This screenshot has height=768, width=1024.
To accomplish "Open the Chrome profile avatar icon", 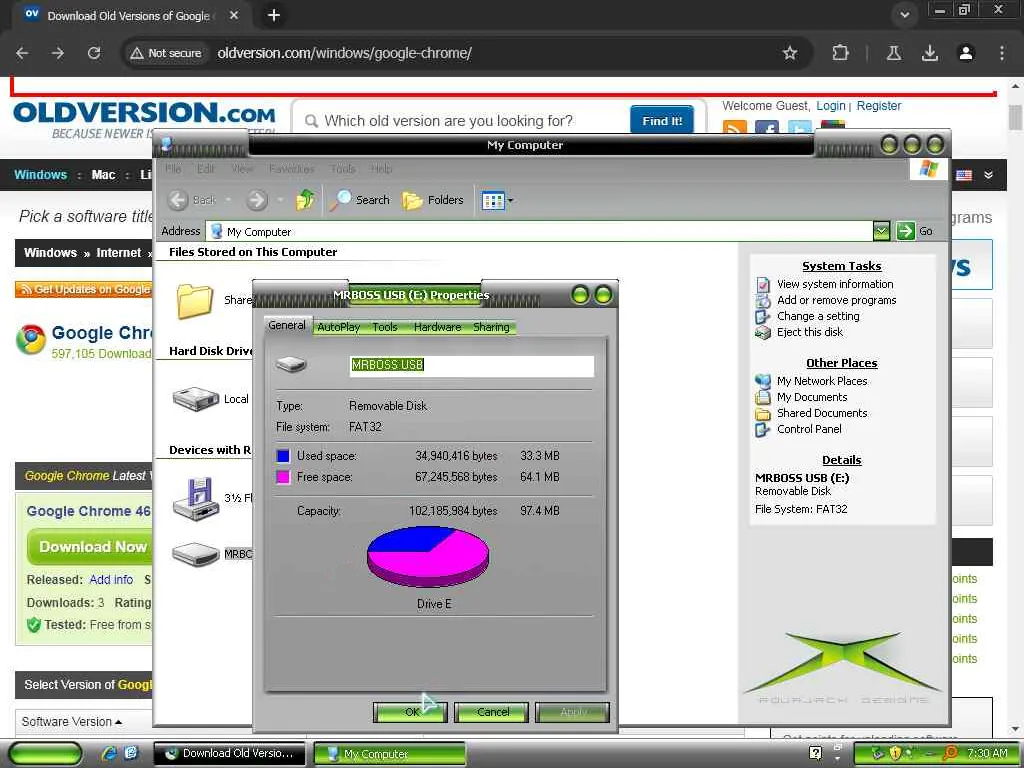I will click(x=966, y=53).
